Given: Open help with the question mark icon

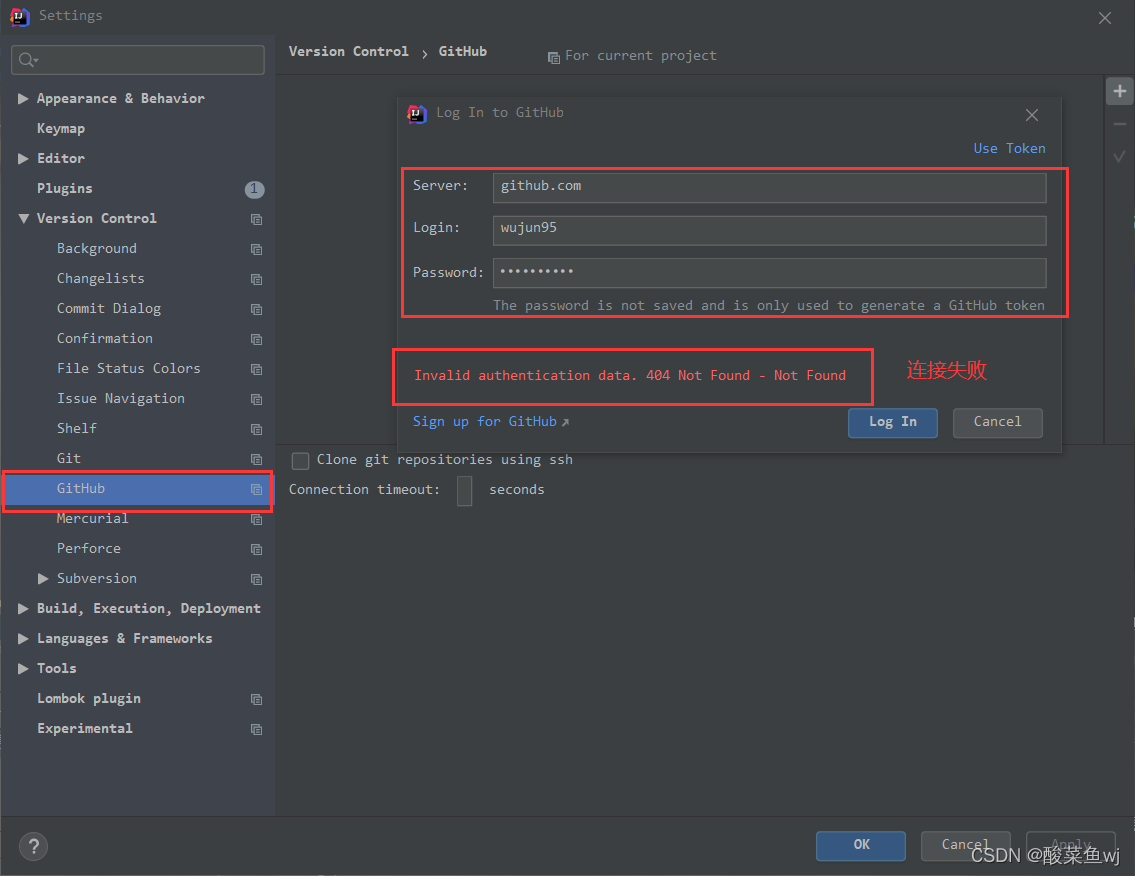Looking at the screenshot, I should coord(33,846).
